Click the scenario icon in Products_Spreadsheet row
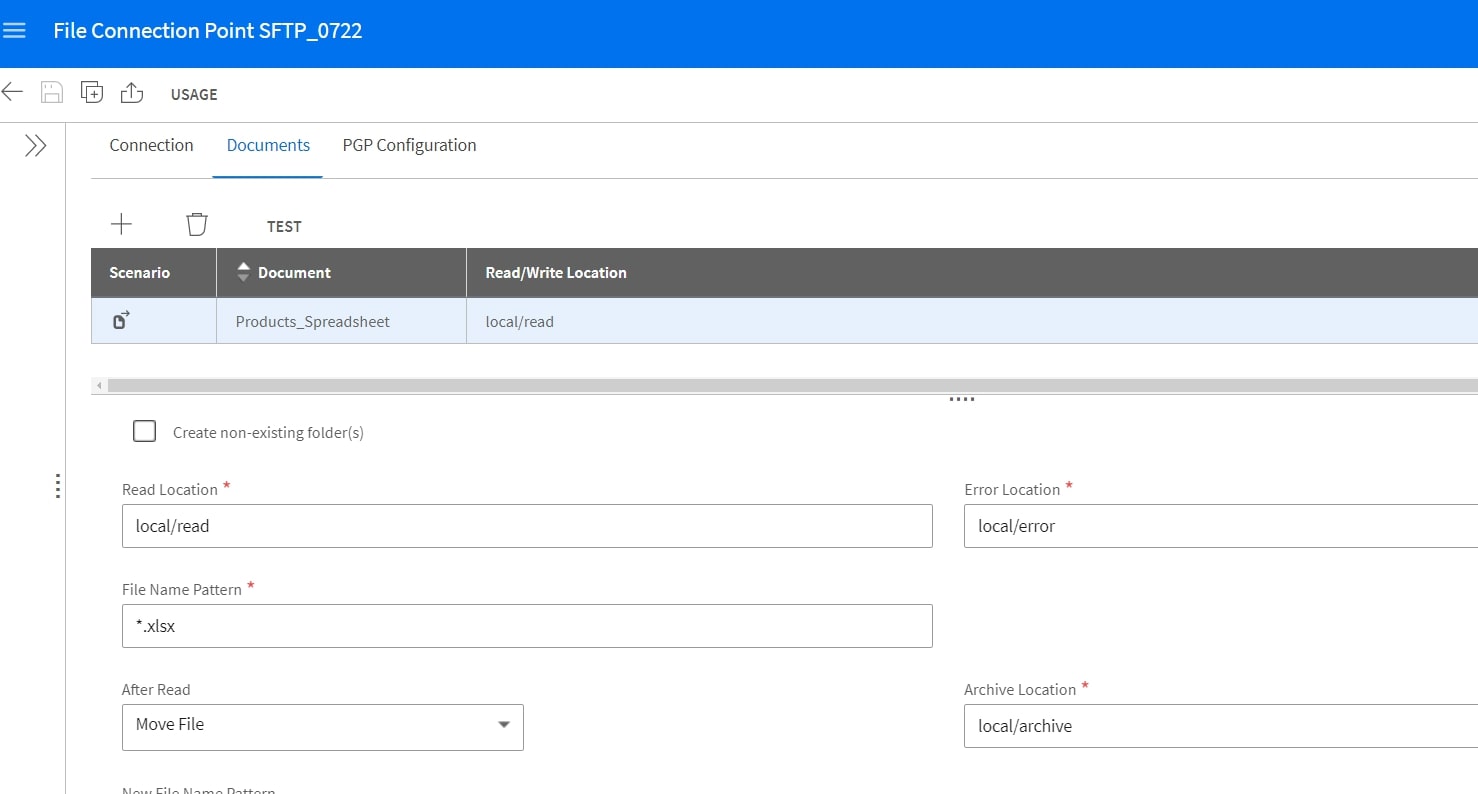The width and height of the screenshot is (1478, 794). [121, 321]
